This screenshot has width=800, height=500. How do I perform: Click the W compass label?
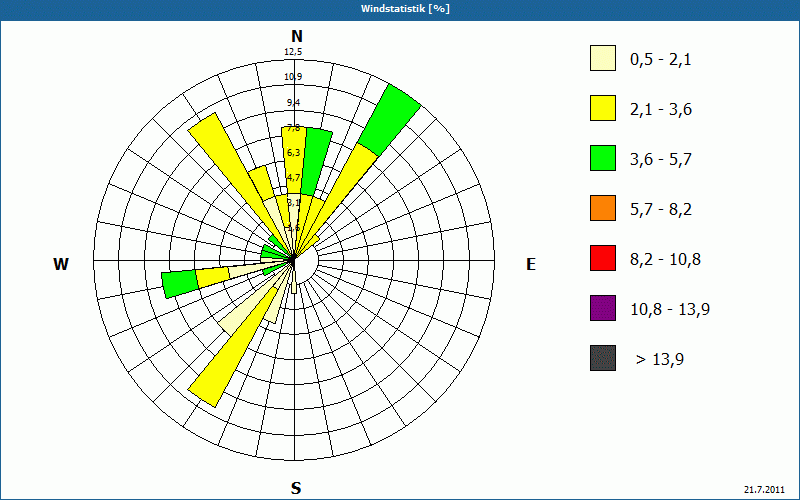coord(61,264)
